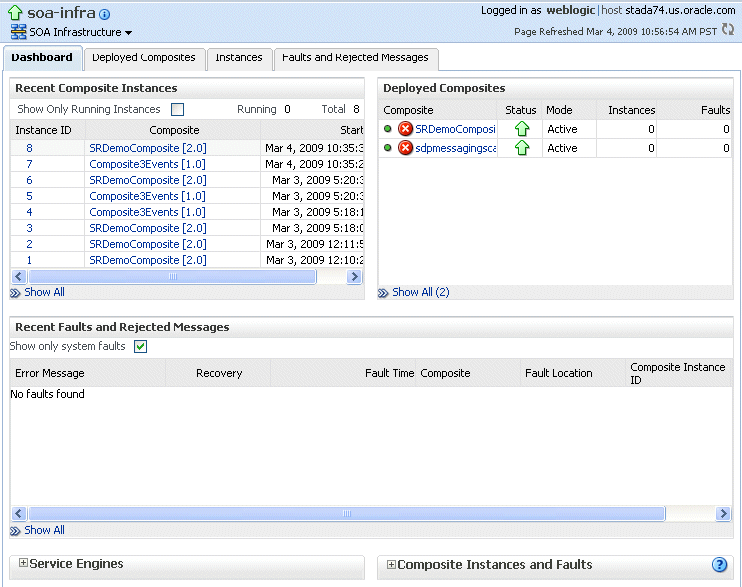Click the Recovery column header
This screenshot has height=587, width=742.
click(219, 374)
